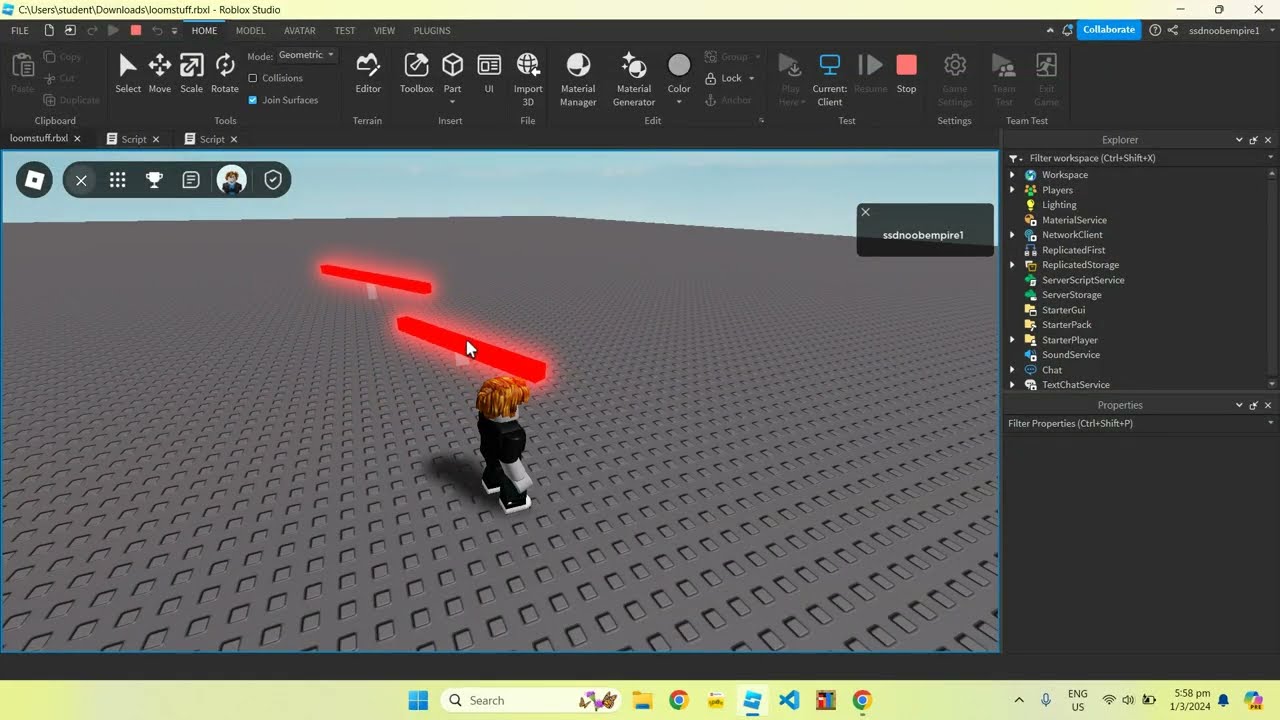Click the Filter workspace input field
The height and width of the screenshot is (720, 1280).
coord(1140,158)
